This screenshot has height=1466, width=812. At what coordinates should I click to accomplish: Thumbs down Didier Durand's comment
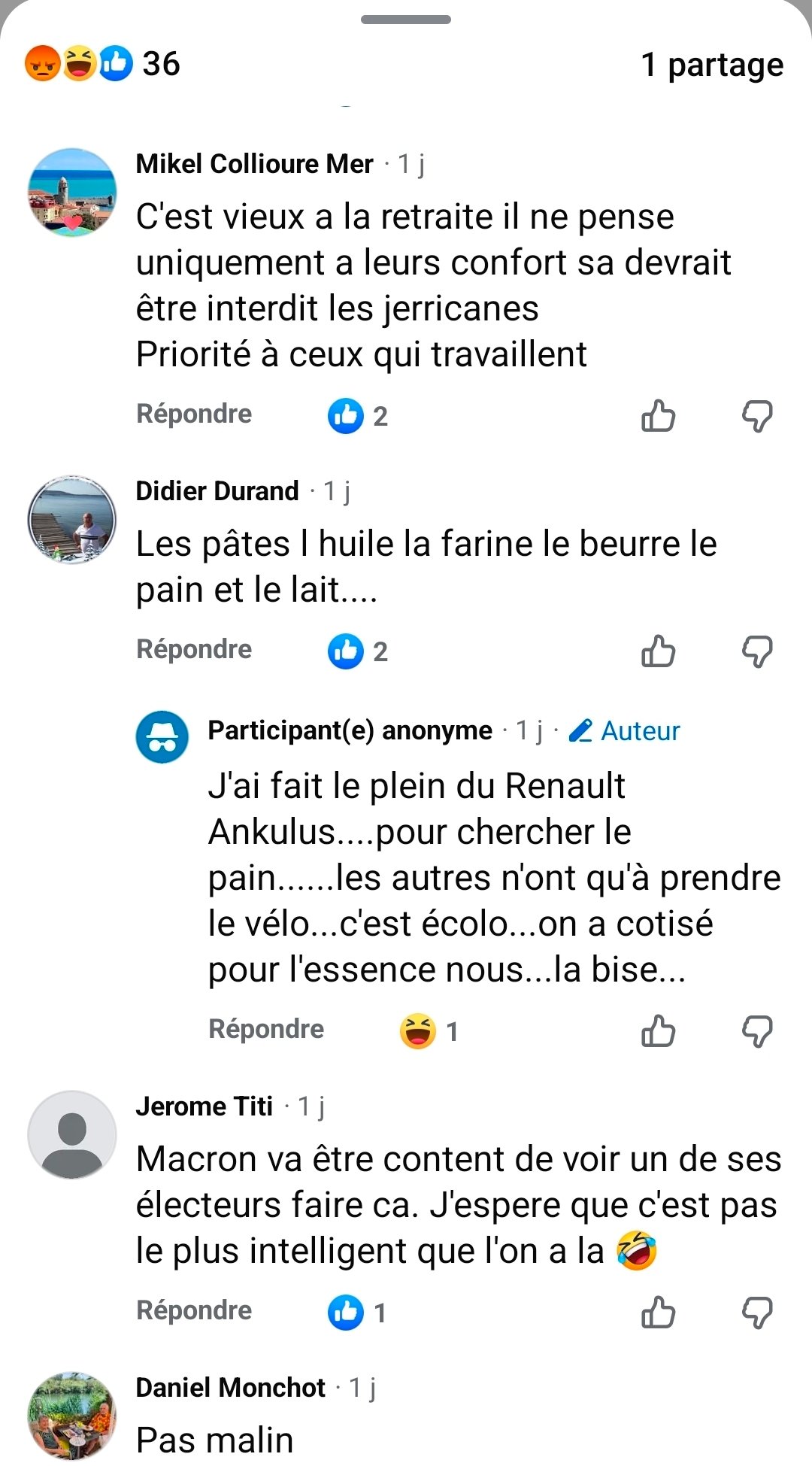pyautogui.click(x=756, y=651)
